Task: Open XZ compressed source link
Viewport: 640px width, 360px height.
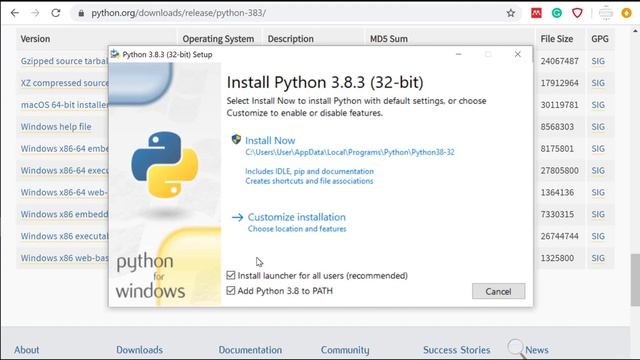Action: pos(64,83)
